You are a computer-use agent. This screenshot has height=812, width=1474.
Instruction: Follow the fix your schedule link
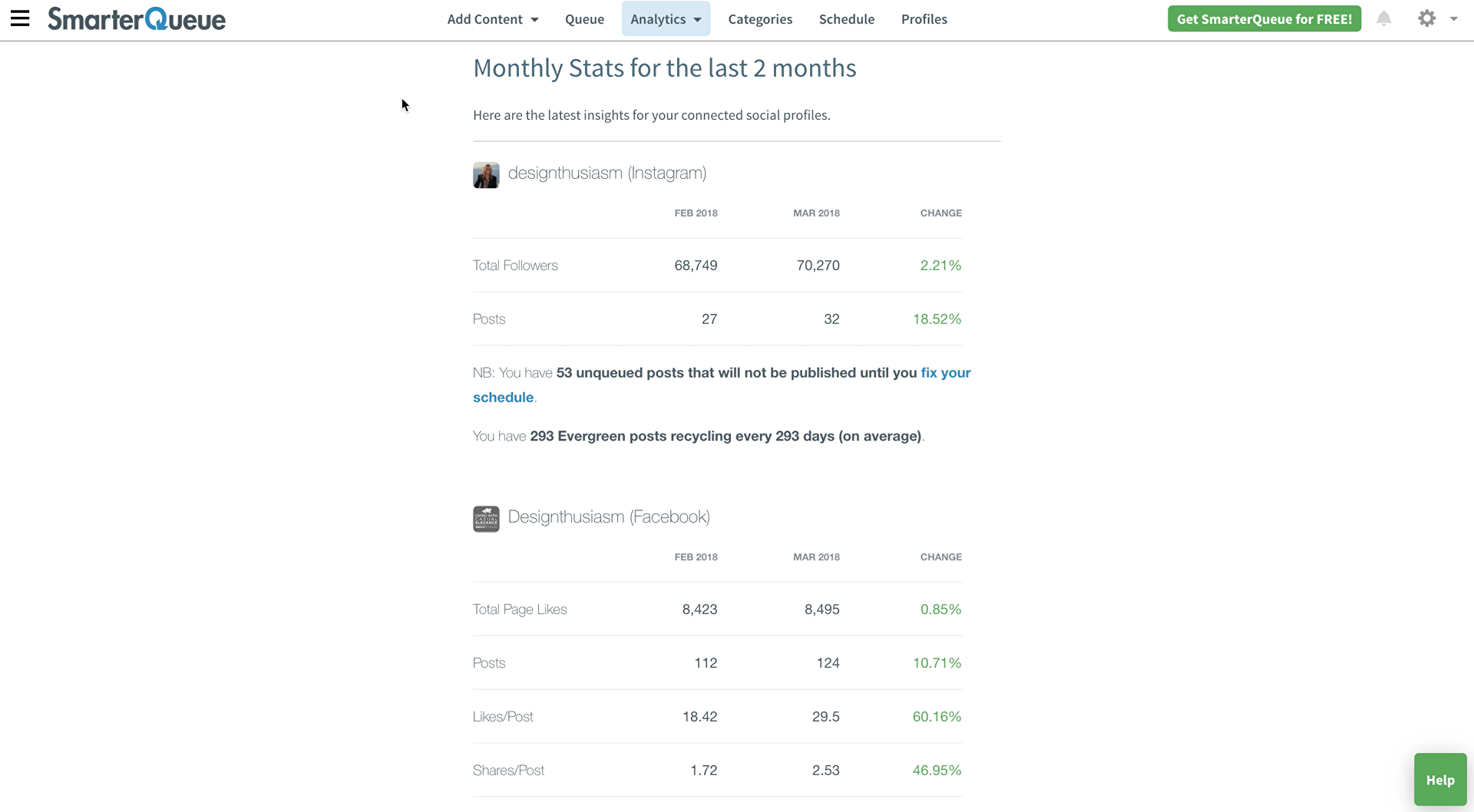(x=722, y=385)
